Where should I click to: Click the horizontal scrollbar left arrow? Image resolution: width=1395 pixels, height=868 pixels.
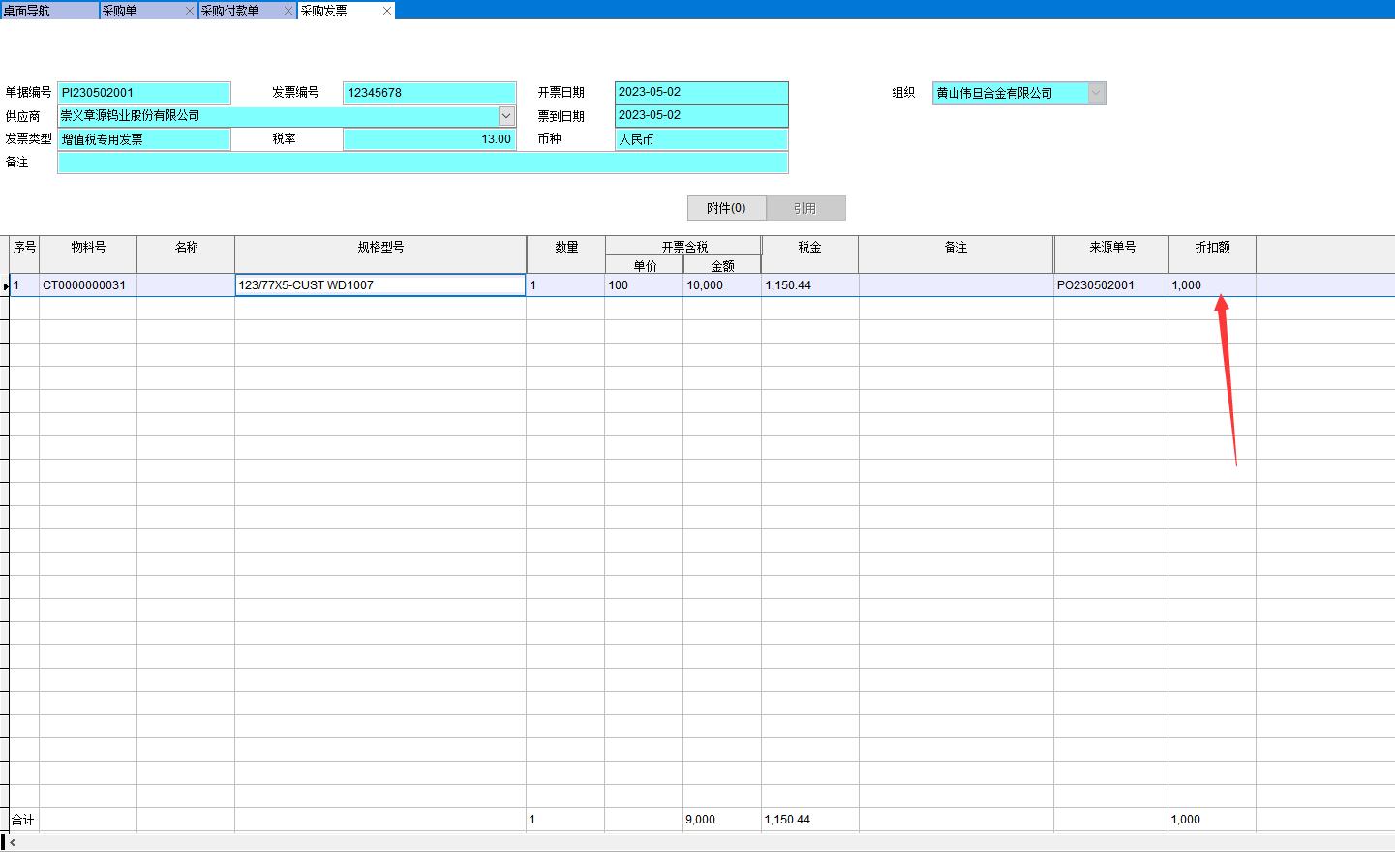click(x=12, y=843)
